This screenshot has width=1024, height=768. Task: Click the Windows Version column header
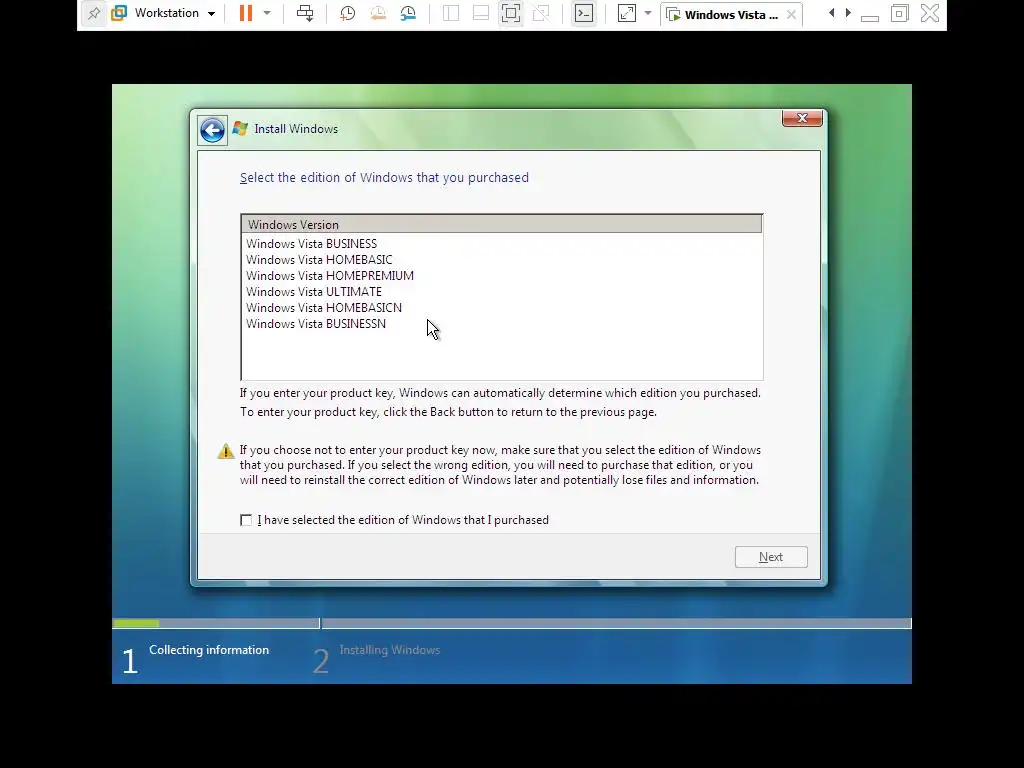(502, 224)
